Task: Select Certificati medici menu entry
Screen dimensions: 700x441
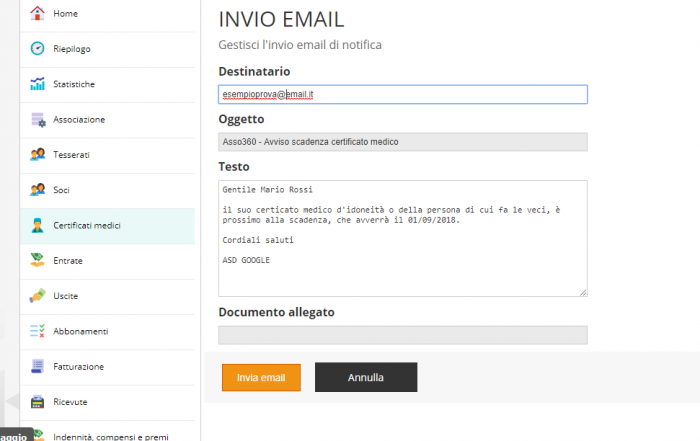Action: (x=107, y=225)
